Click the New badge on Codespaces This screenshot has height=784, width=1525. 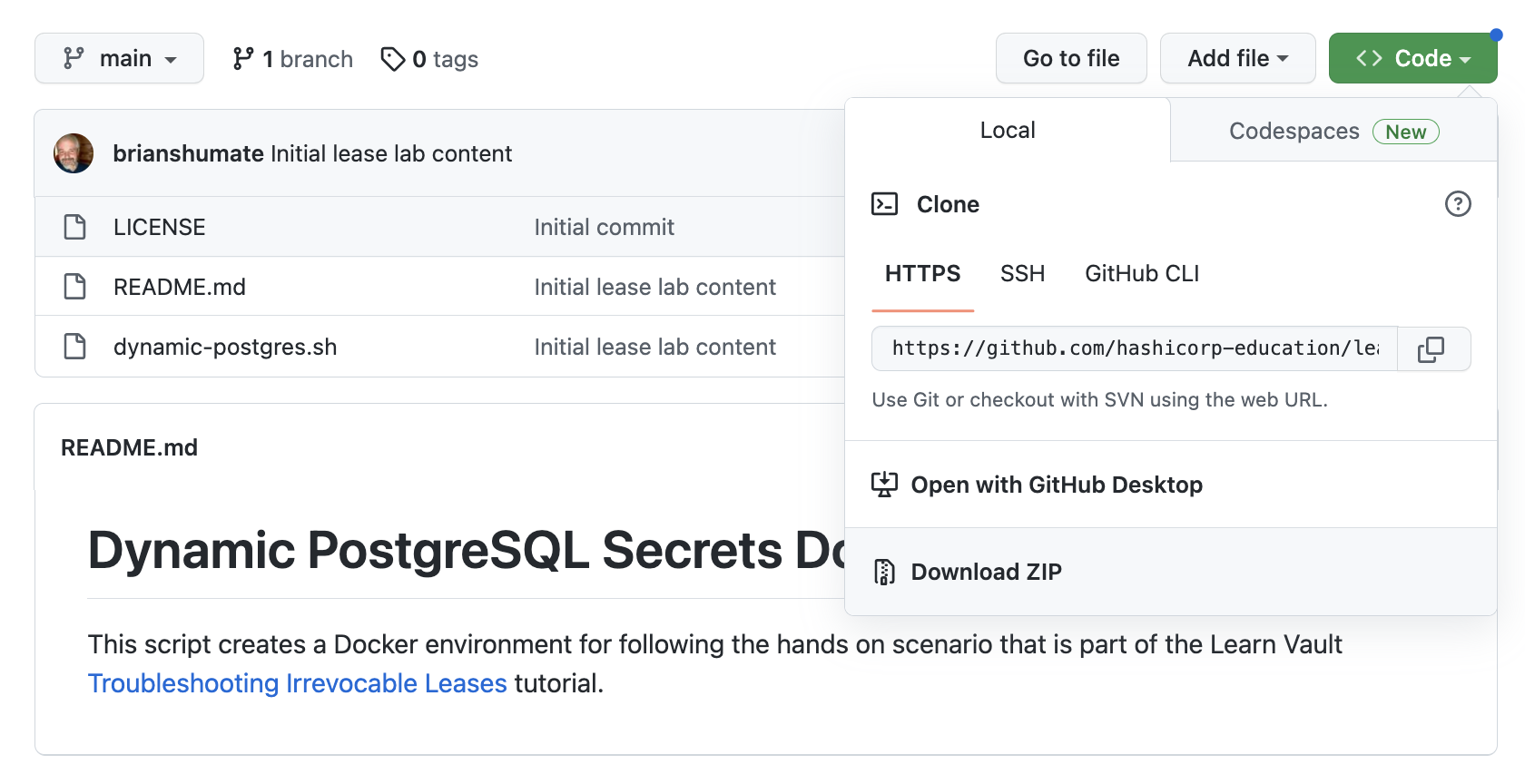pos(1405,132)
